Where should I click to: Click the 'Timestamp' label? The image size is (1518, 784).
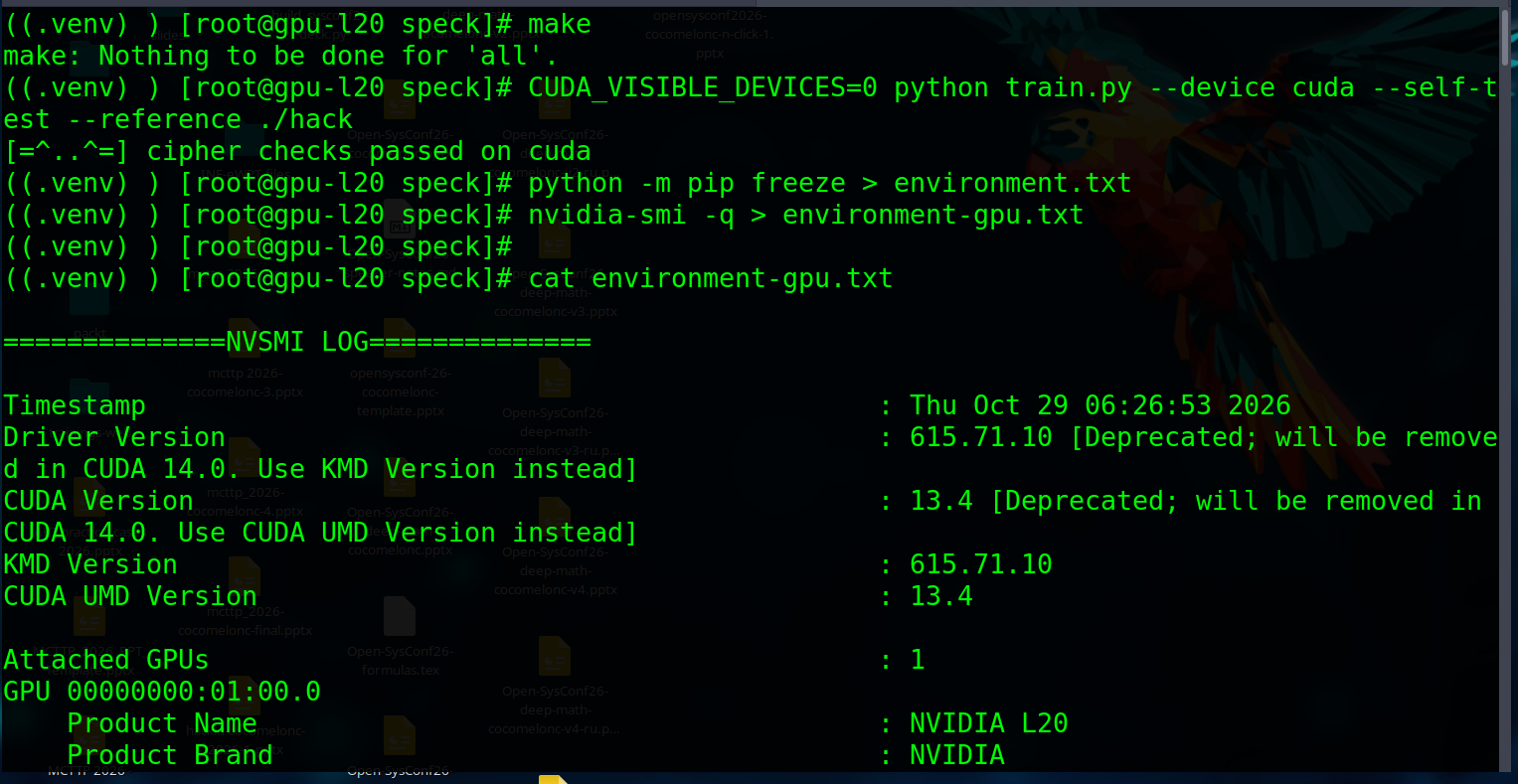[x=75, y=405]
